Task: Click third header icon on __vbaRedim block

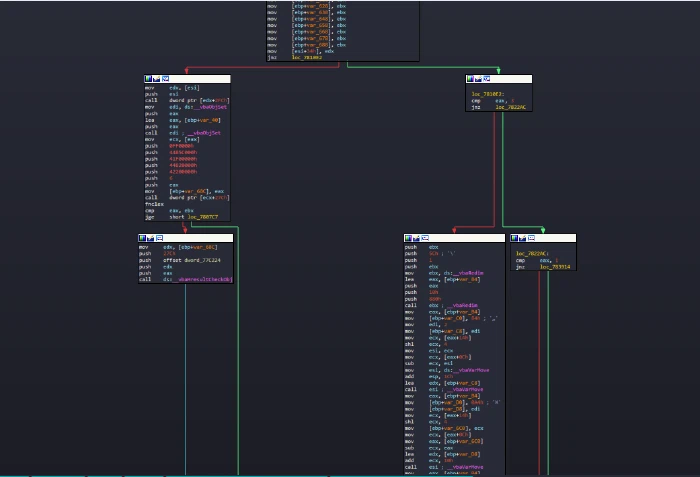Action: tap(425, 238)
